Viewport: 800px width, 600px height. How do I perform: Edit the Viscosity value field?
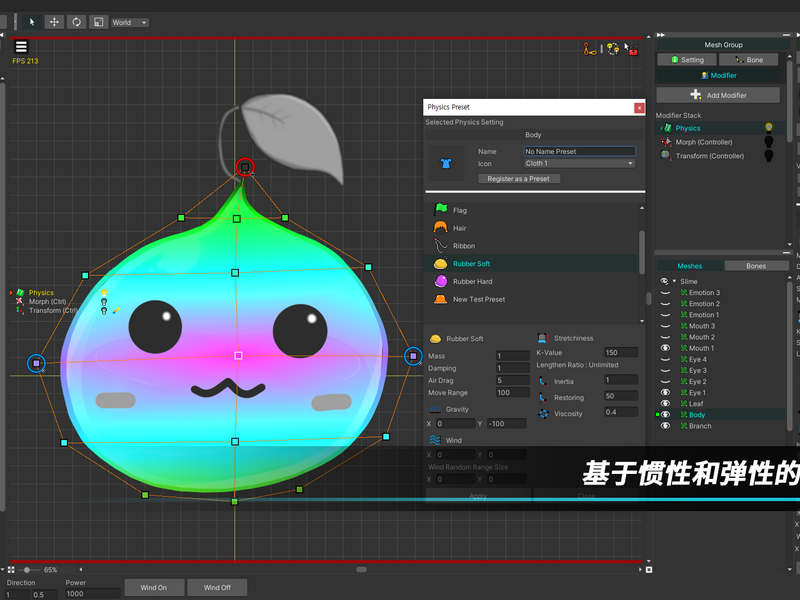pyautogui.click(x=621, y=412)
